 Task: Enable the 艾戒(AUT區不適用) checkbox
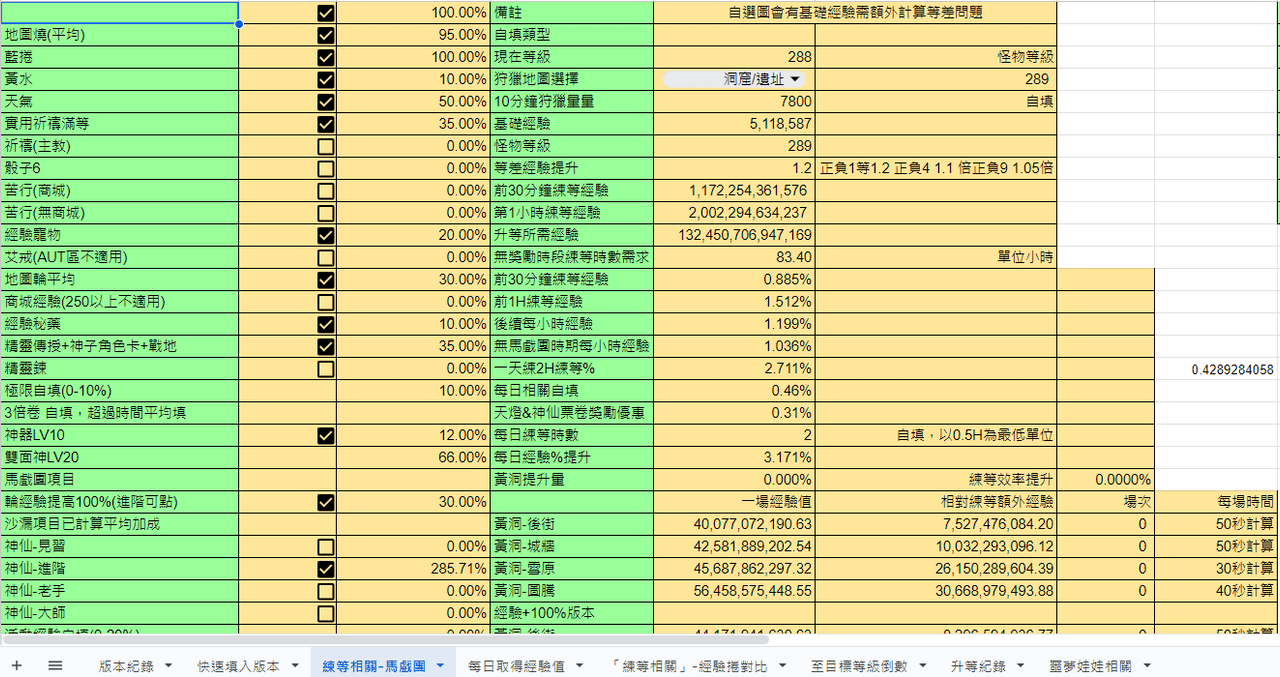(x=325, y=258)
